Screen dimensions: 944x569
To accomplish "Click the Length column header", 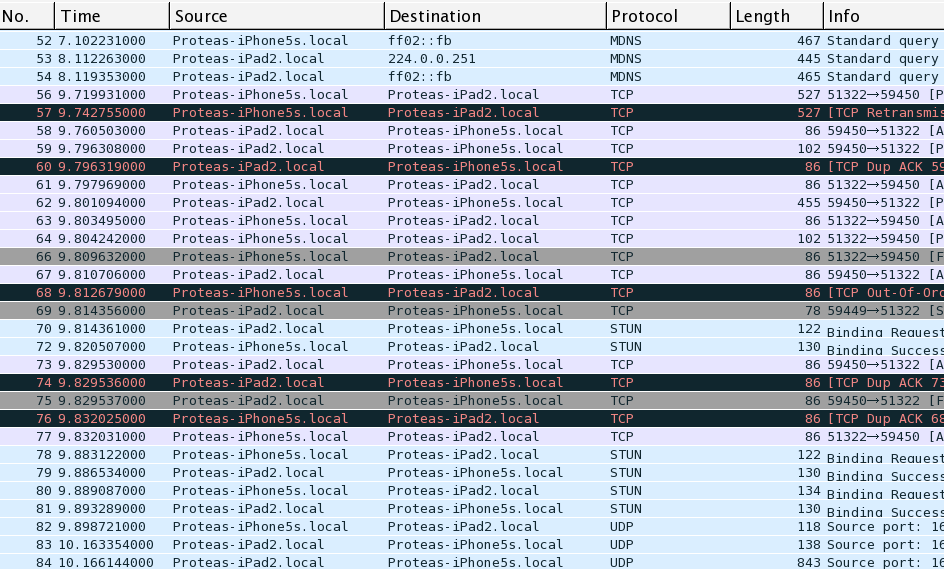I will (777, 16).
